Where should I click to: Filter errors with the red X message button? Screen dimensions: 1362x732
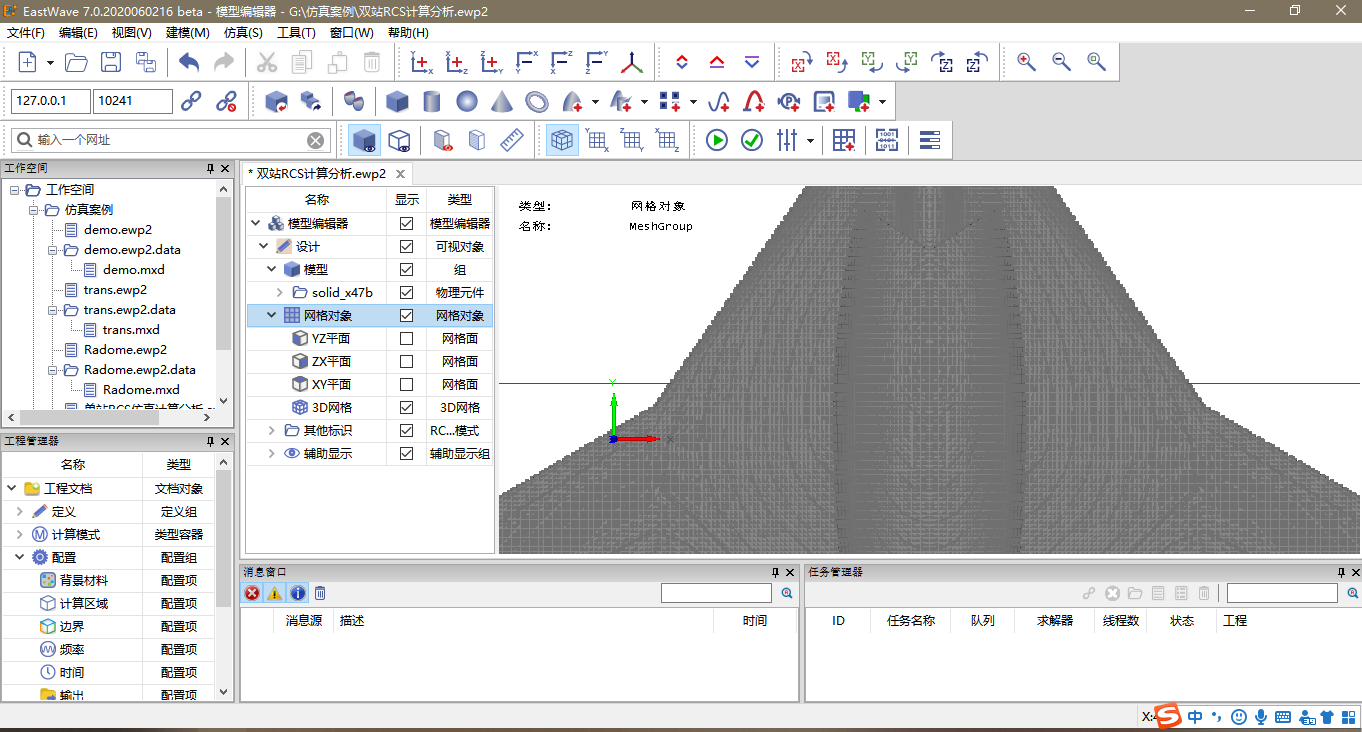pos(252,593)
